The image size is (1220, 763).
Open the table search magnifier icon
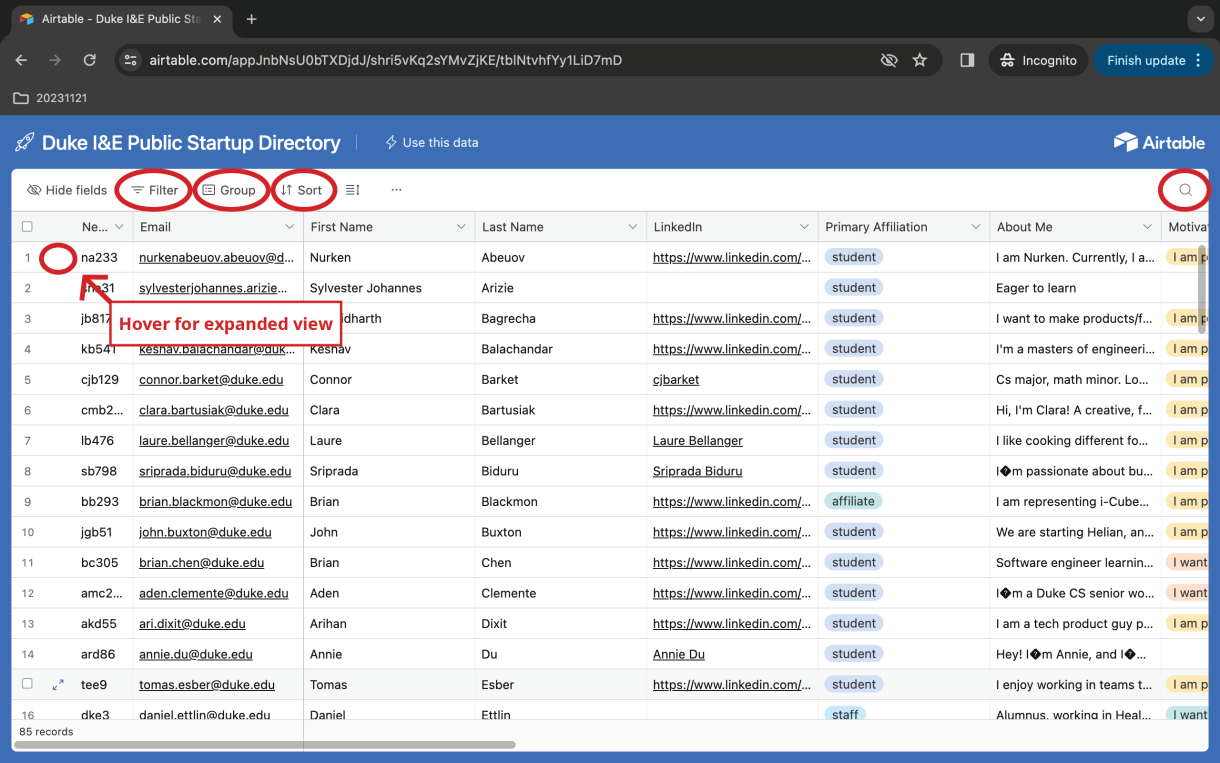[1185, 190]
